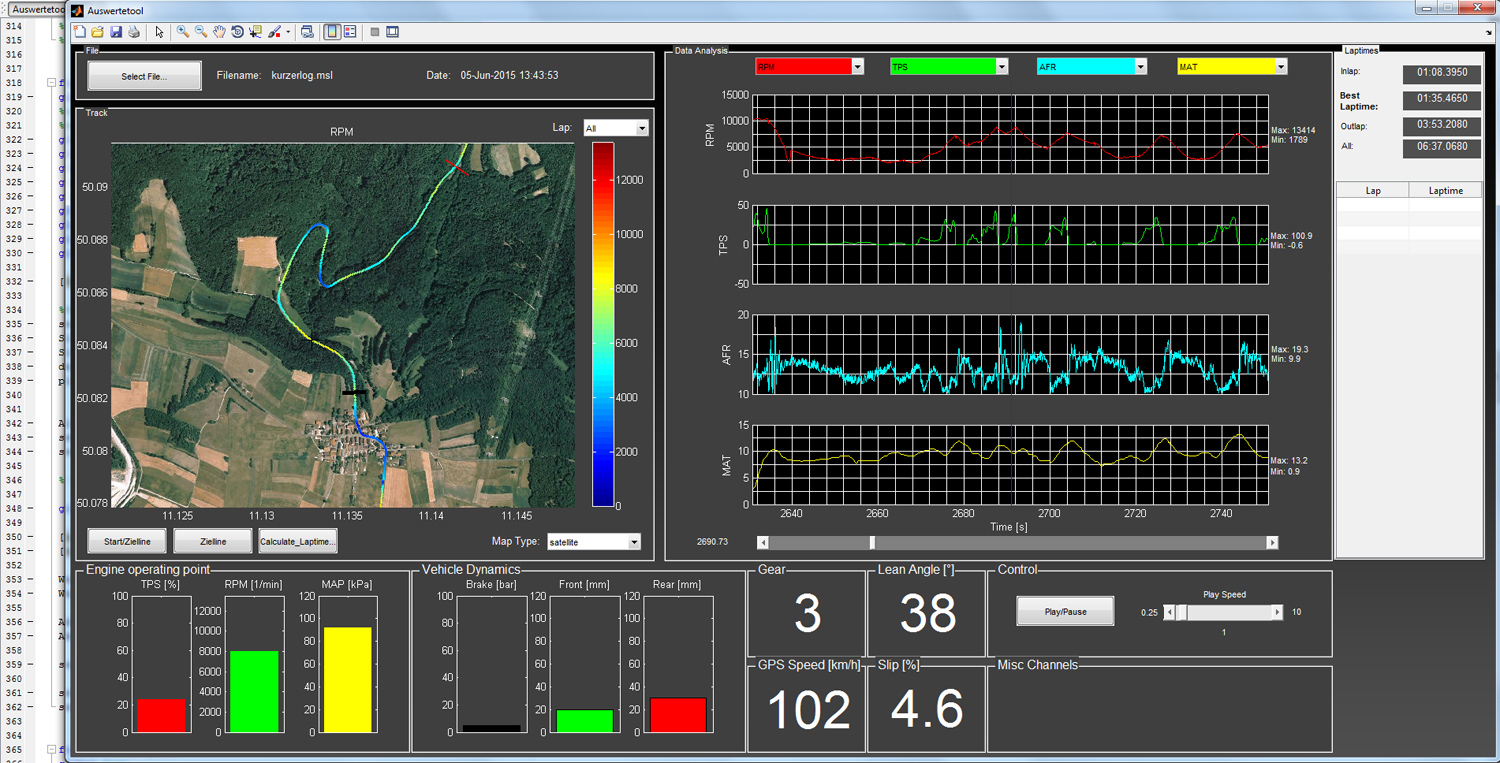
Task: Open the red RPM channel dropdown
Action: click(x=810, y=67)
